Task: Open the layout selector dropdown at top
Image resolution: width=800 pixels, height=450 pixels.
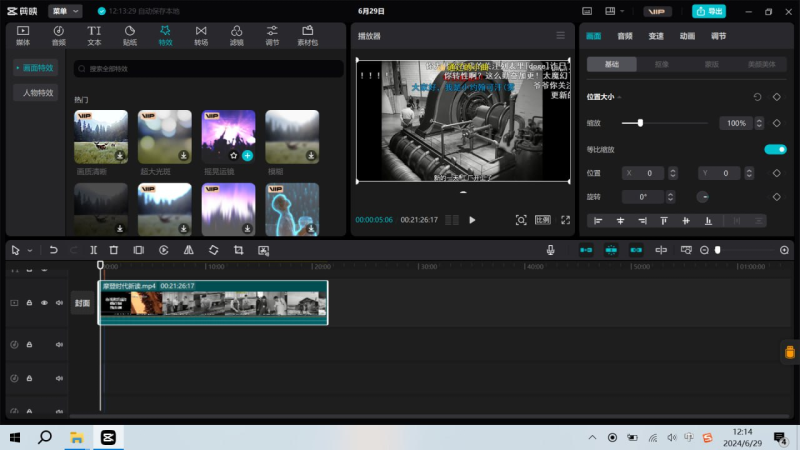Action: click(614, 11)
